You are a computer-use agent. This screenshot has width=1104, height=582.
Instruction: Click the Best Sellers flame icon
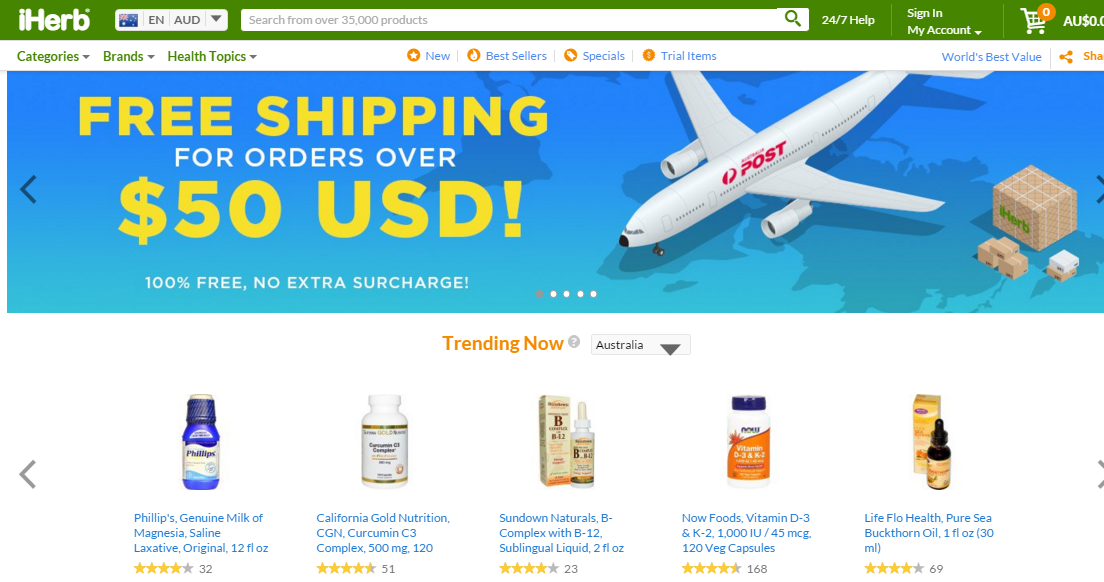coord(474,55)
